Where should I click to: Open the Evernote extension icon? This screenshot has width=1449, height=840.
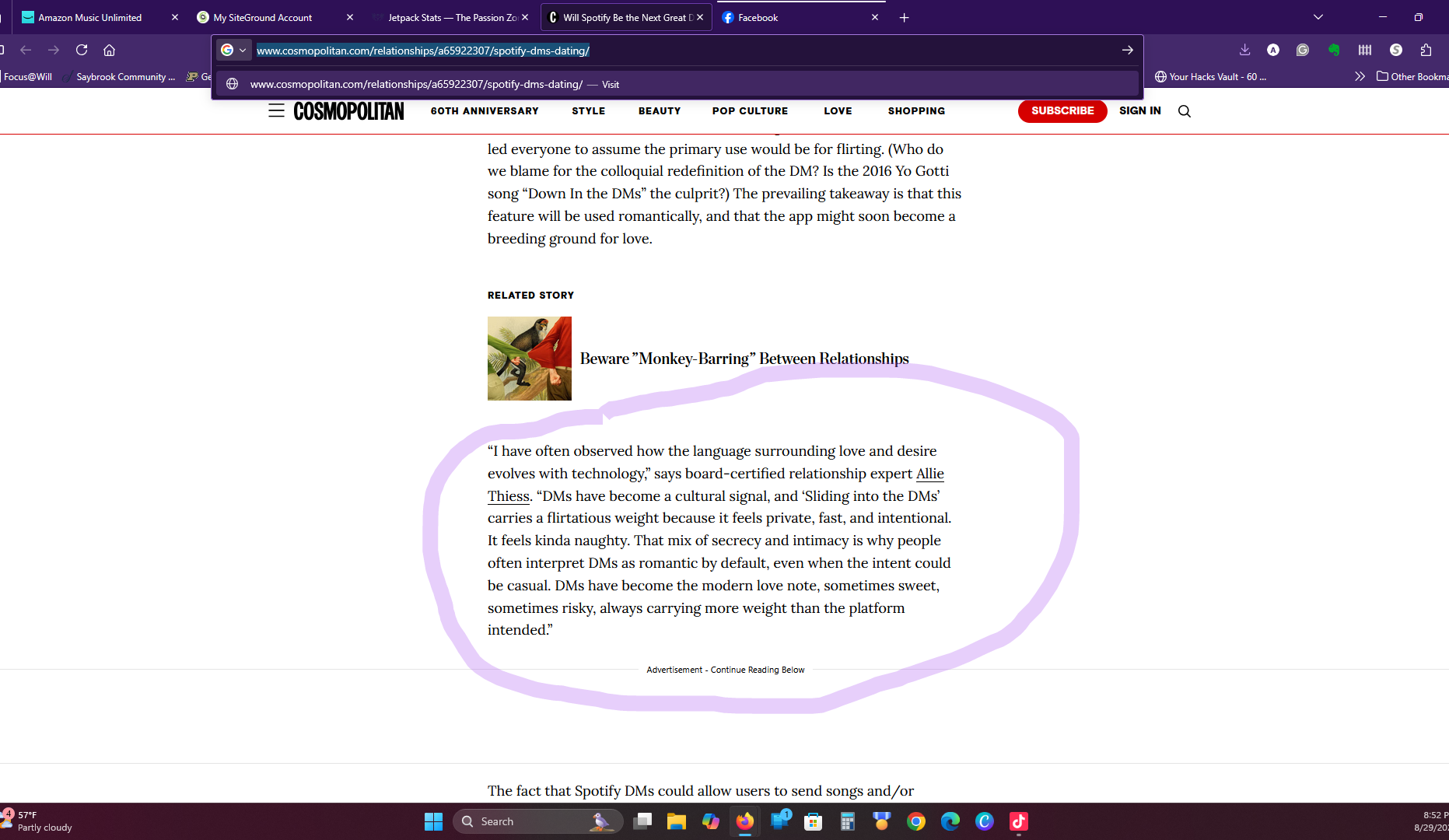1334,50
